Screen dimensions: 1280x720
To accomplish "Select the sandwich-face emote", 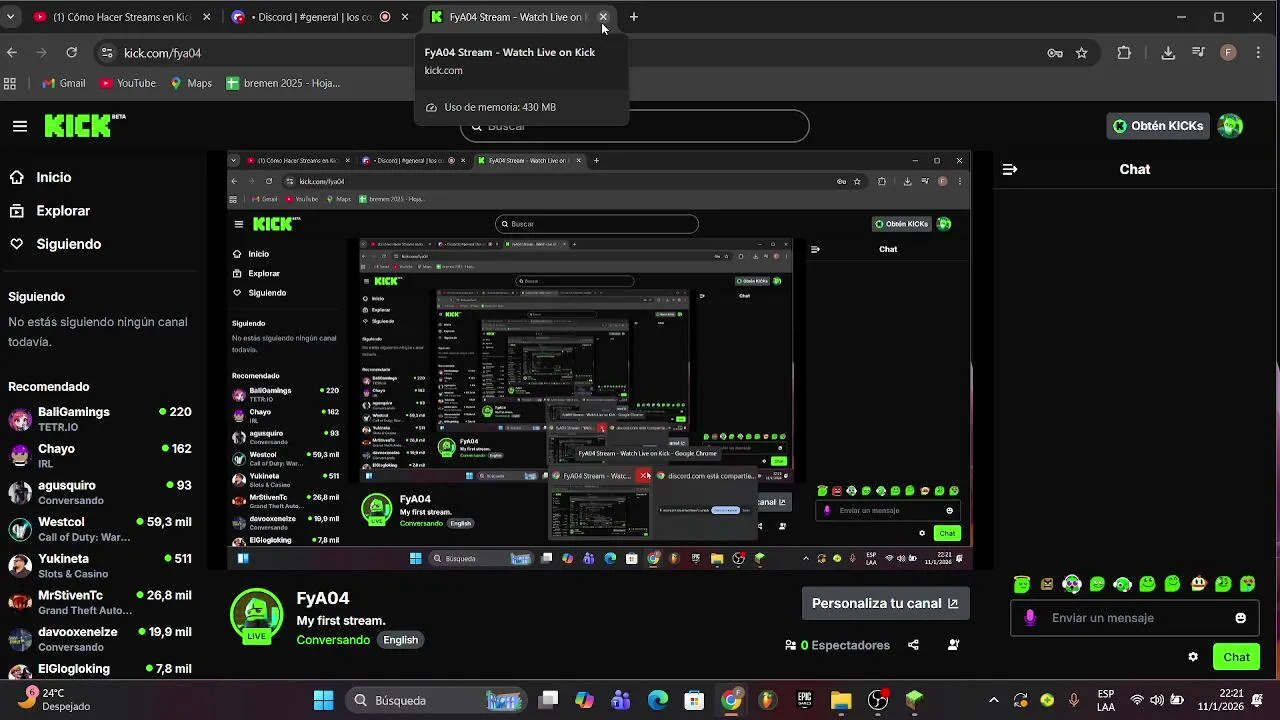I will (x=1198, y=584).
